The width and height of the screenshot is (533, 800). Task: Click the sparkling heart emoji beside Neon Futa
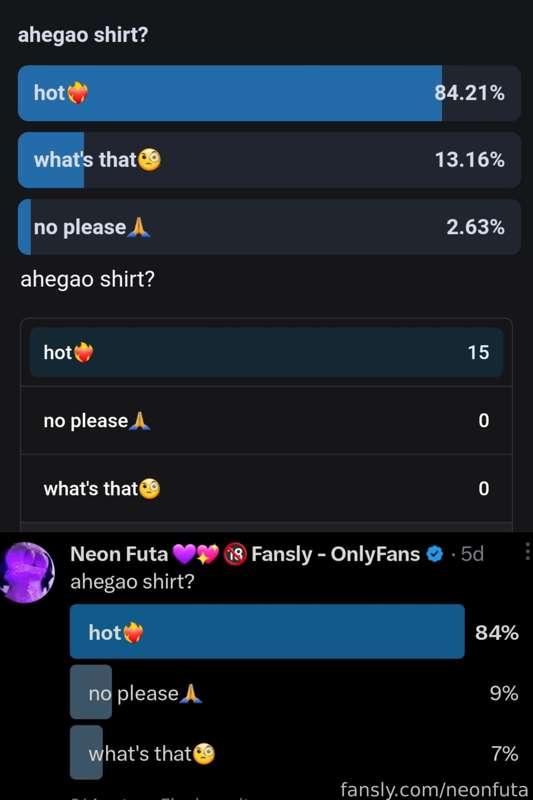click(x=208, y=554)
